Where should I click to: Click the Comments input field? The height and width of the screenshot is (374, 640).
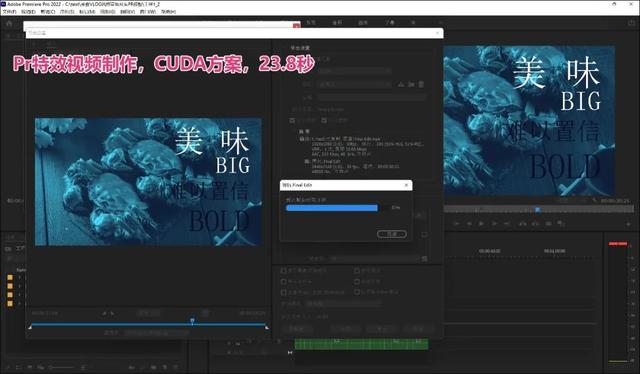click(371, 97)
